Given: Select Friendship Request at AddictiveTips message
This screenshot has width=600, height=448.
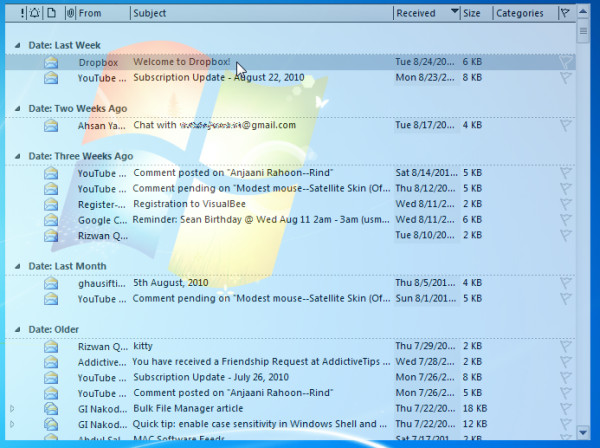Looking at the screenshot, I should click(x=261, y=362).
